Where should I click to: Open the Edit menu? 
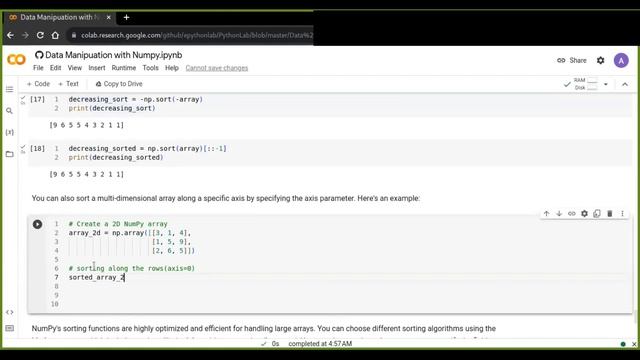tap(56, 68)
